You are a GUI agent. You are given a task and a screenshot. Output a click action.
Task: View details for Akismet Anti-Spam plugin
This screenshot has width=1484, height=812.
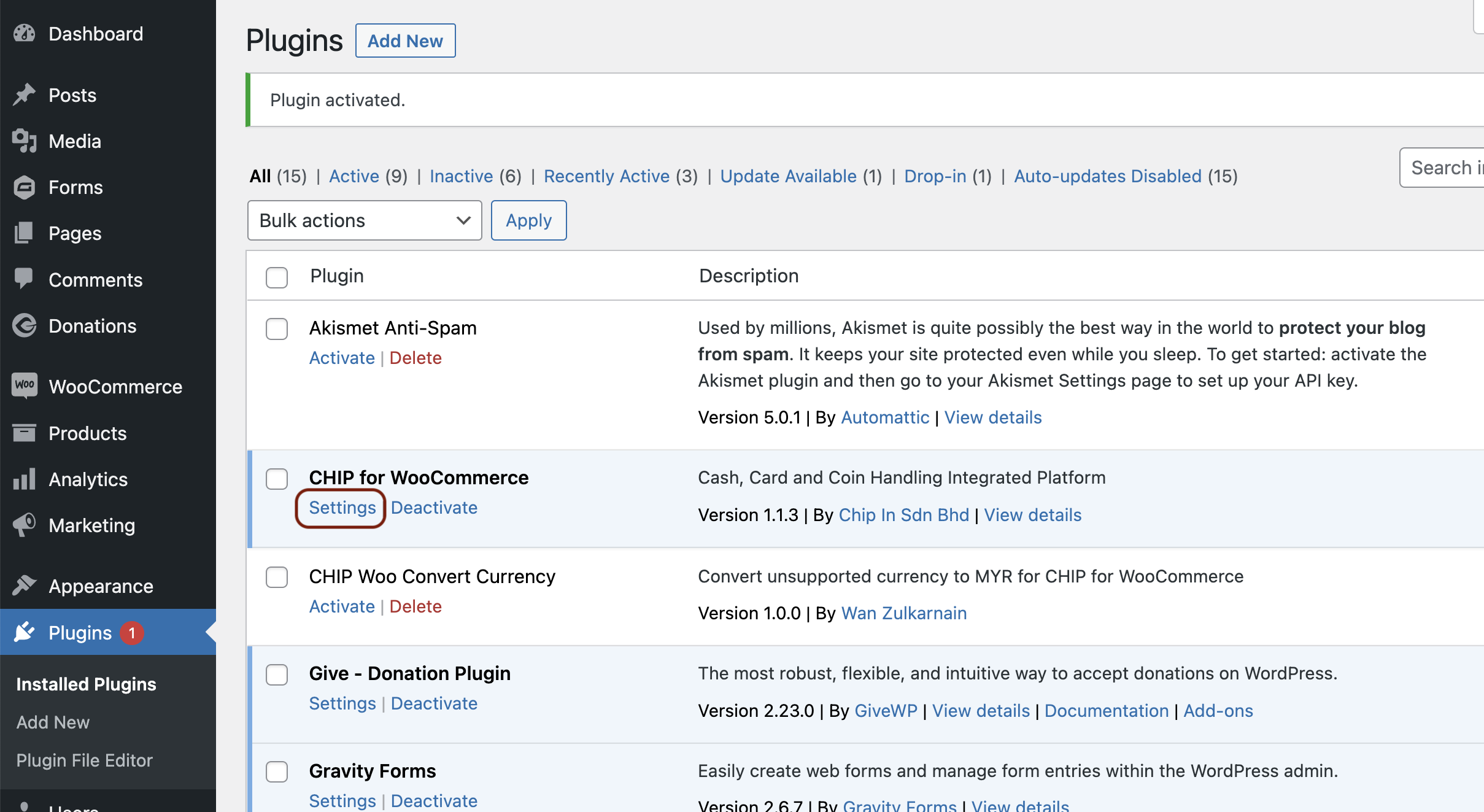(x=992, y=417)
